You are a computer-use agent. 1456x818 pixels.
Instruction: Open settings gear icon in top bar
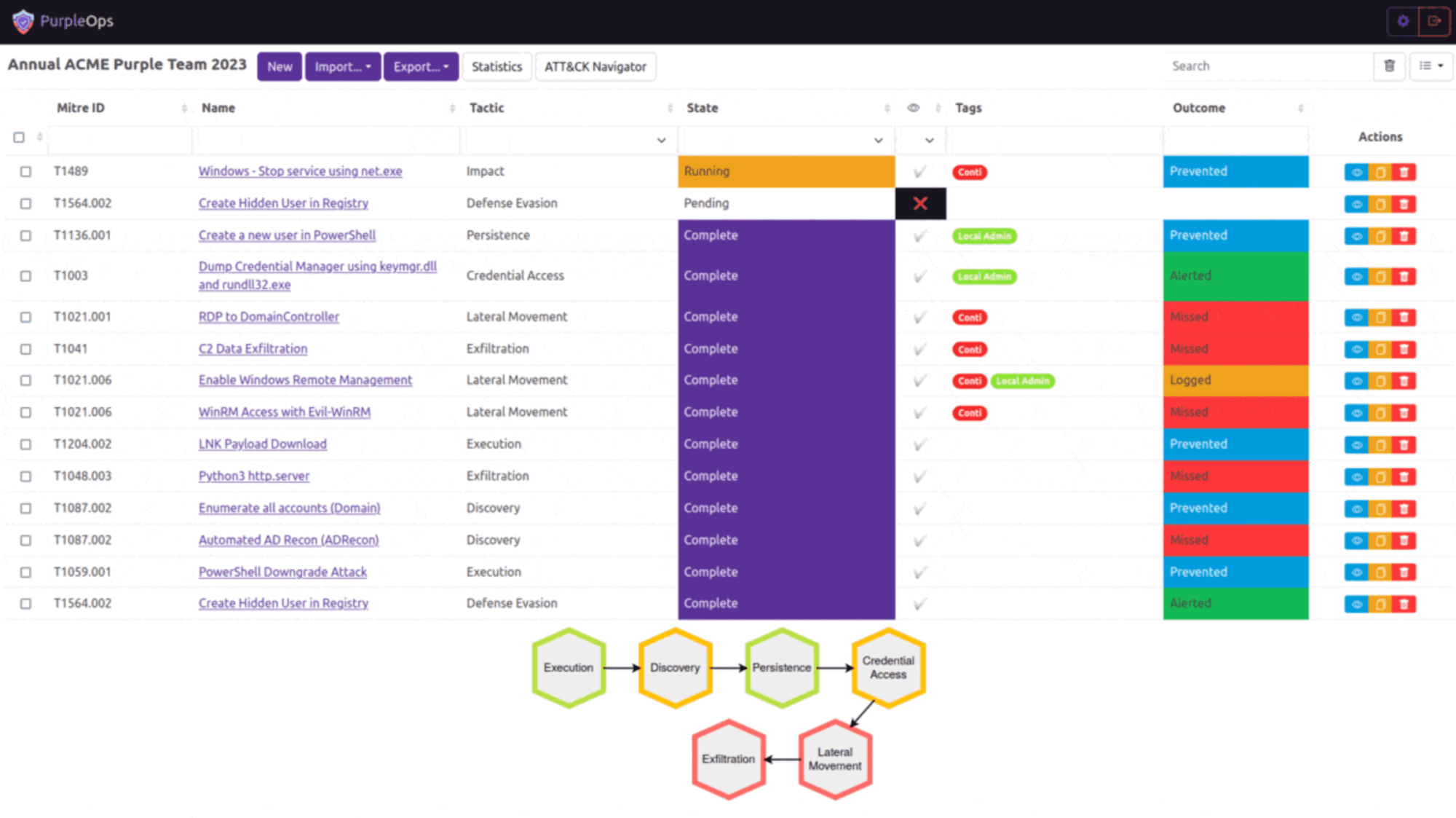(x=1403, y=21)
